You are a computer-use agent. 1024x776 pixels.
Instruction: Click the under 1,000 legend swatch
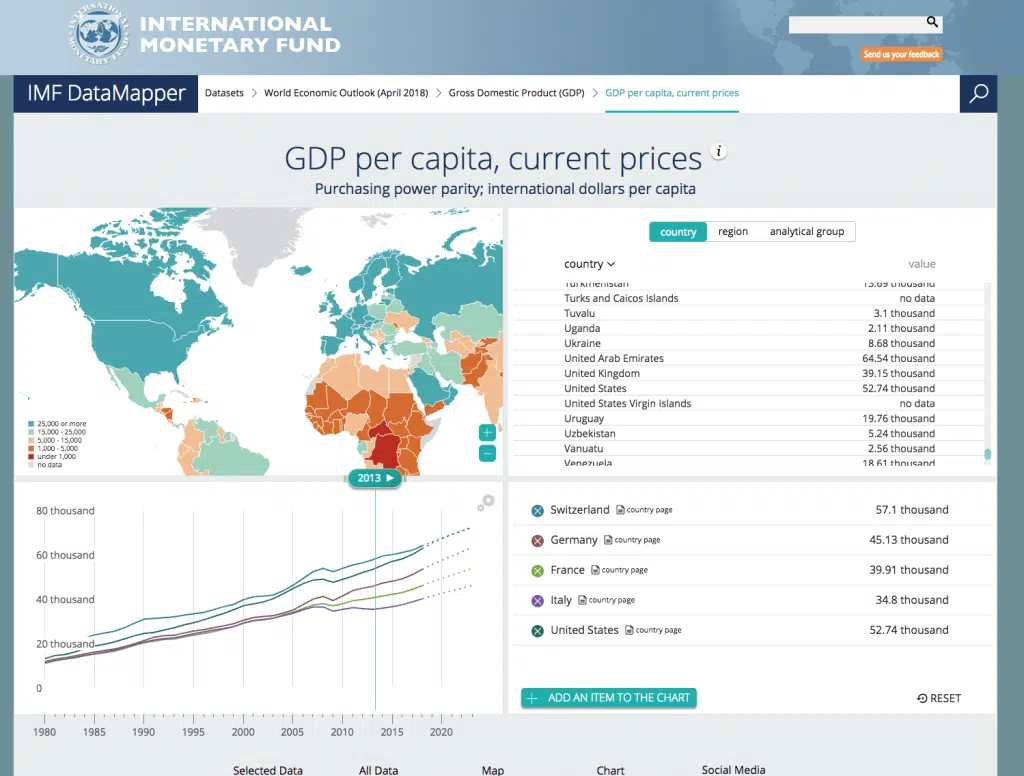pyautogui.click(x=31, y=457)
